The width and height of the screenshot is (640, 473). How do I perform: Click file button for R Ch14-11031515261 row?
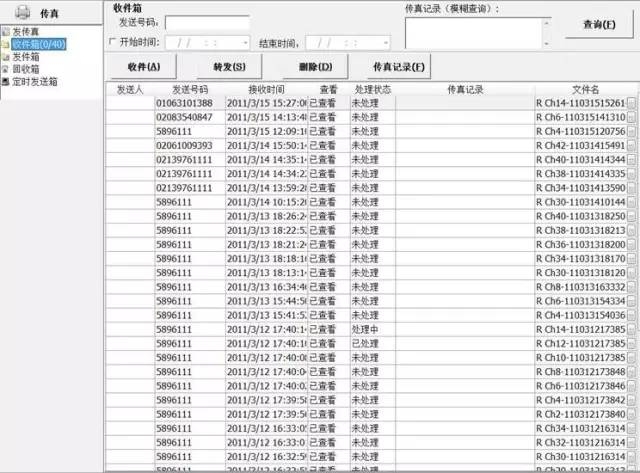[631, 104]
